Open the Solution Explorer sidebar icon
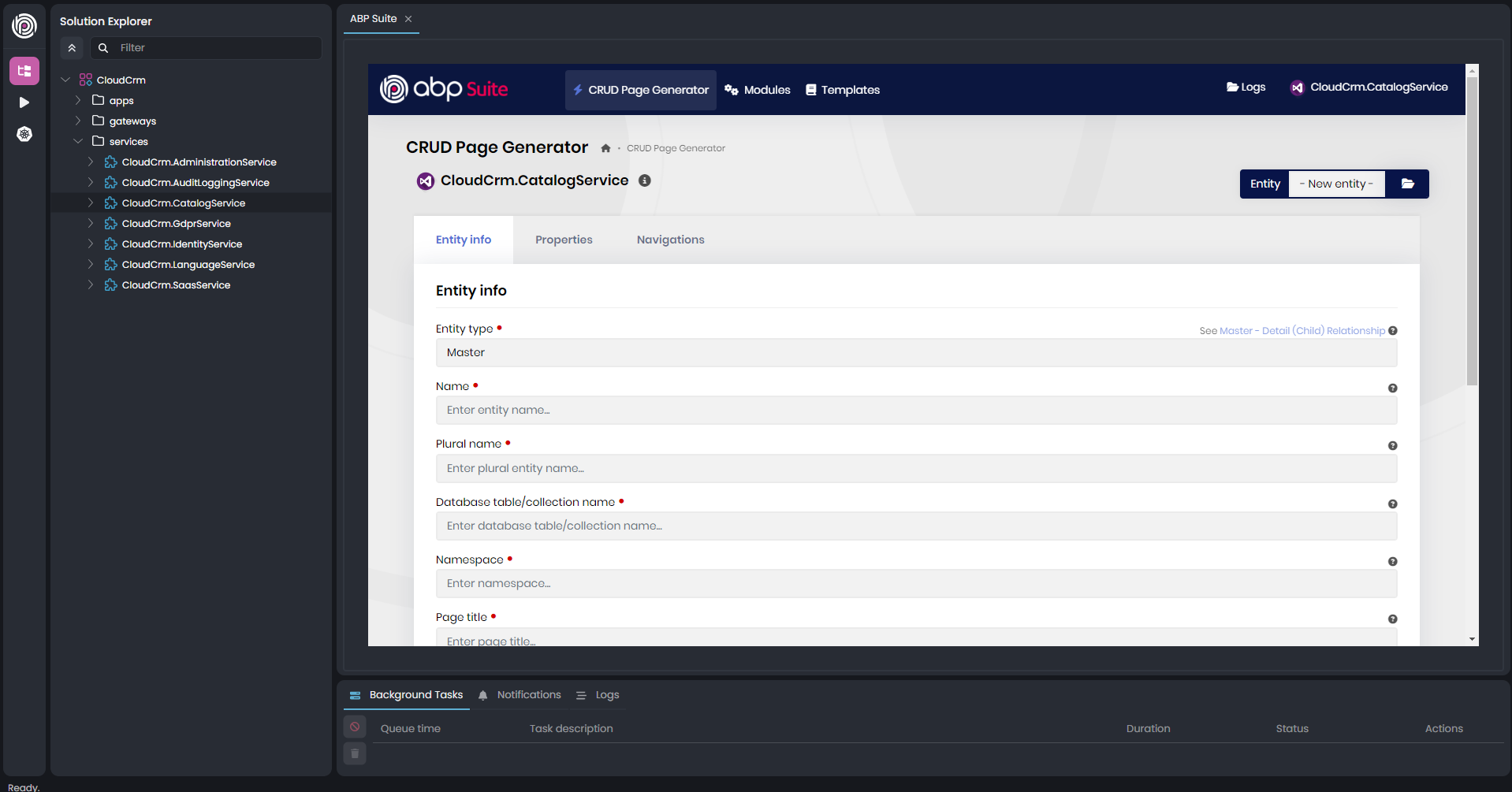 pyautogui.click(x=24, y=71)
